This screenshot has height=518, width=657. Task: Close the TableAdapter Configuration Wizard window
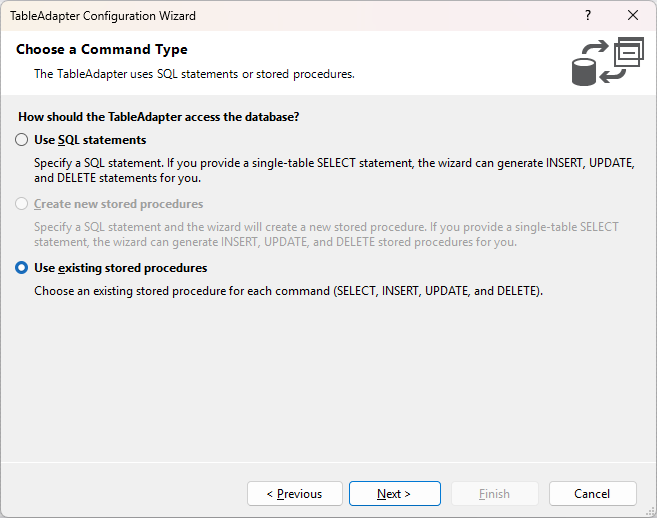click(x=632, y=16)
